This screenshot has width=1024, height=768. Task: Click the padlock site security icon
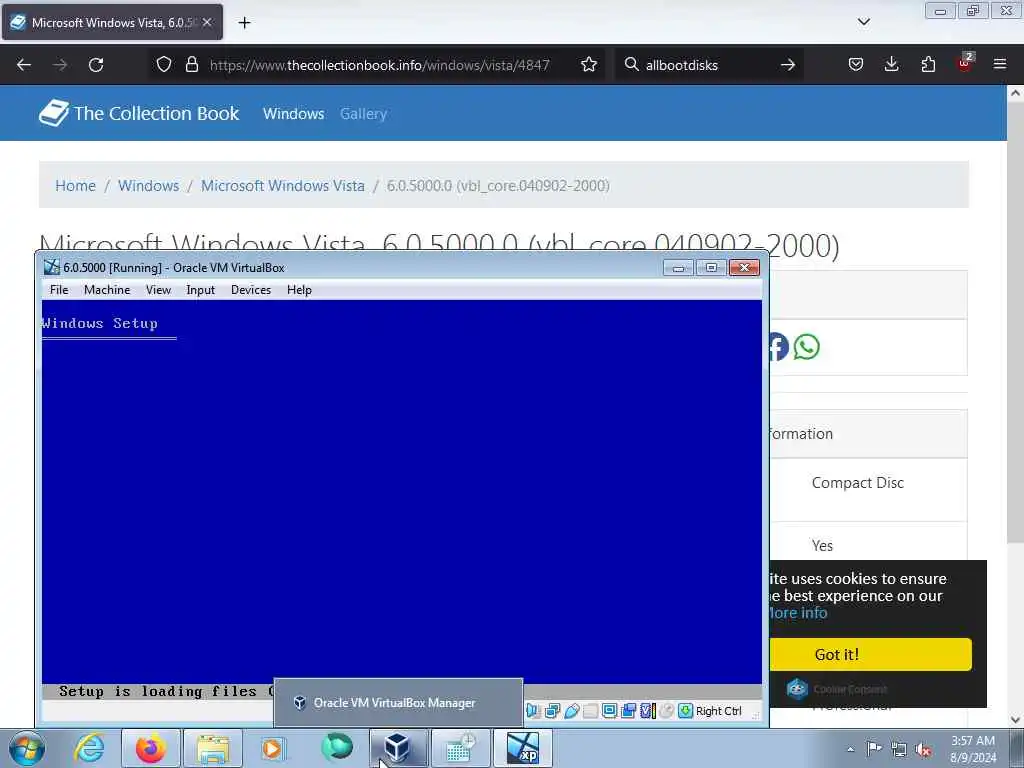click(191, 65)
